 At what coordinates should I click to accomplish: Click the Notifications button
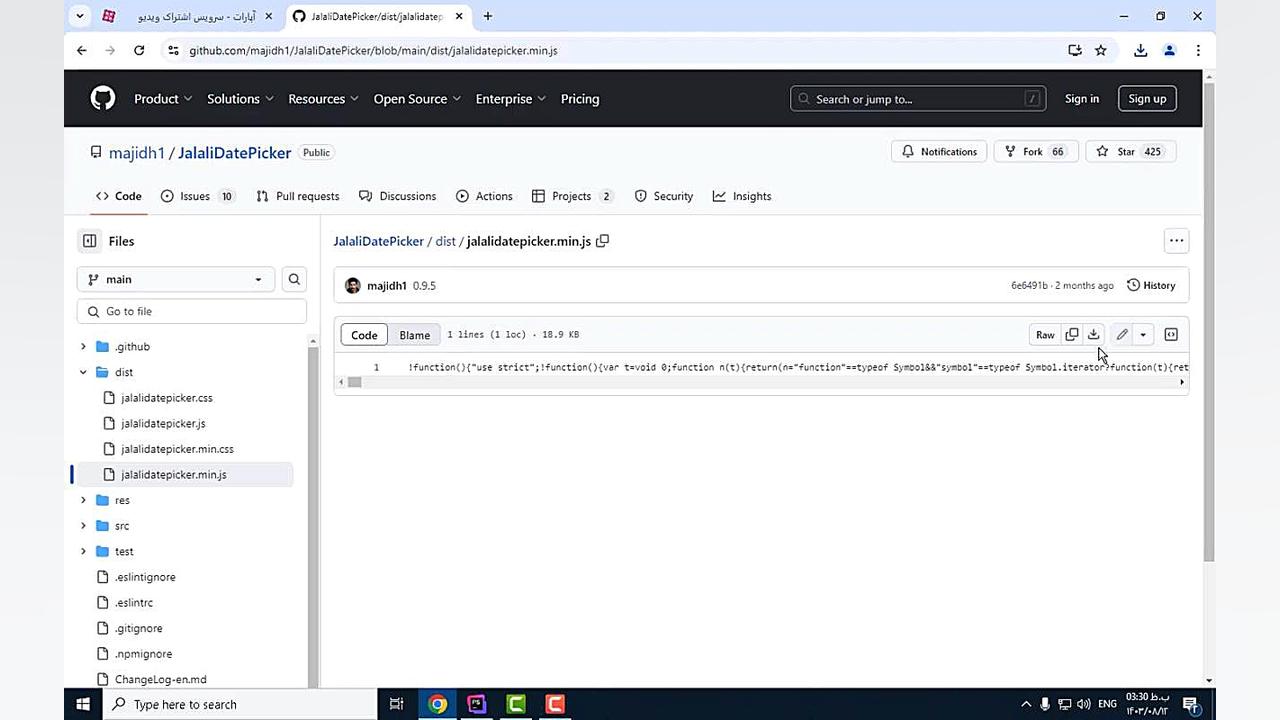(939, 152)
